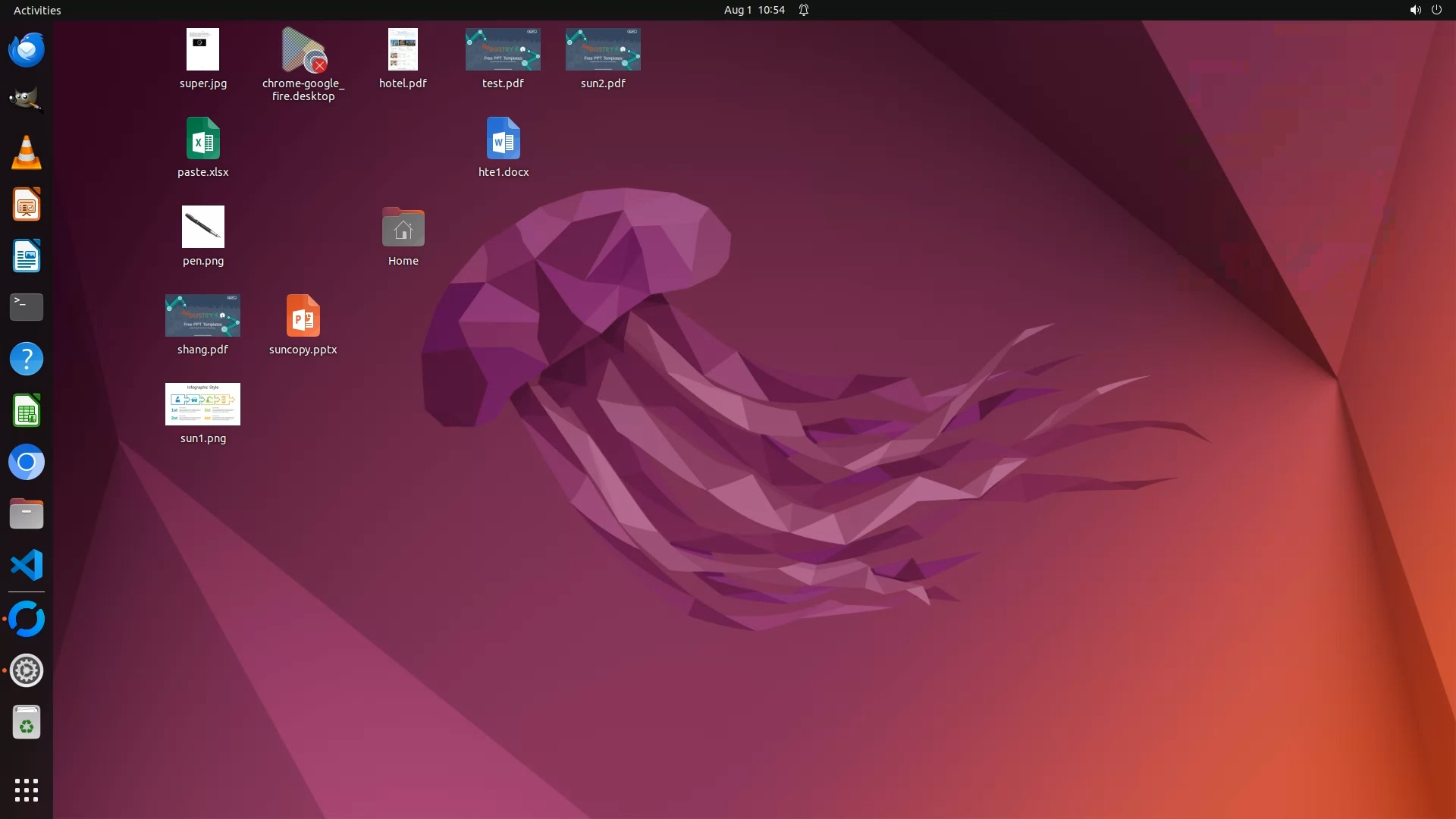This screenshot has width=1456, height=819.
Task: Open LibreOffice Writer in the dock
Action: 27,256
